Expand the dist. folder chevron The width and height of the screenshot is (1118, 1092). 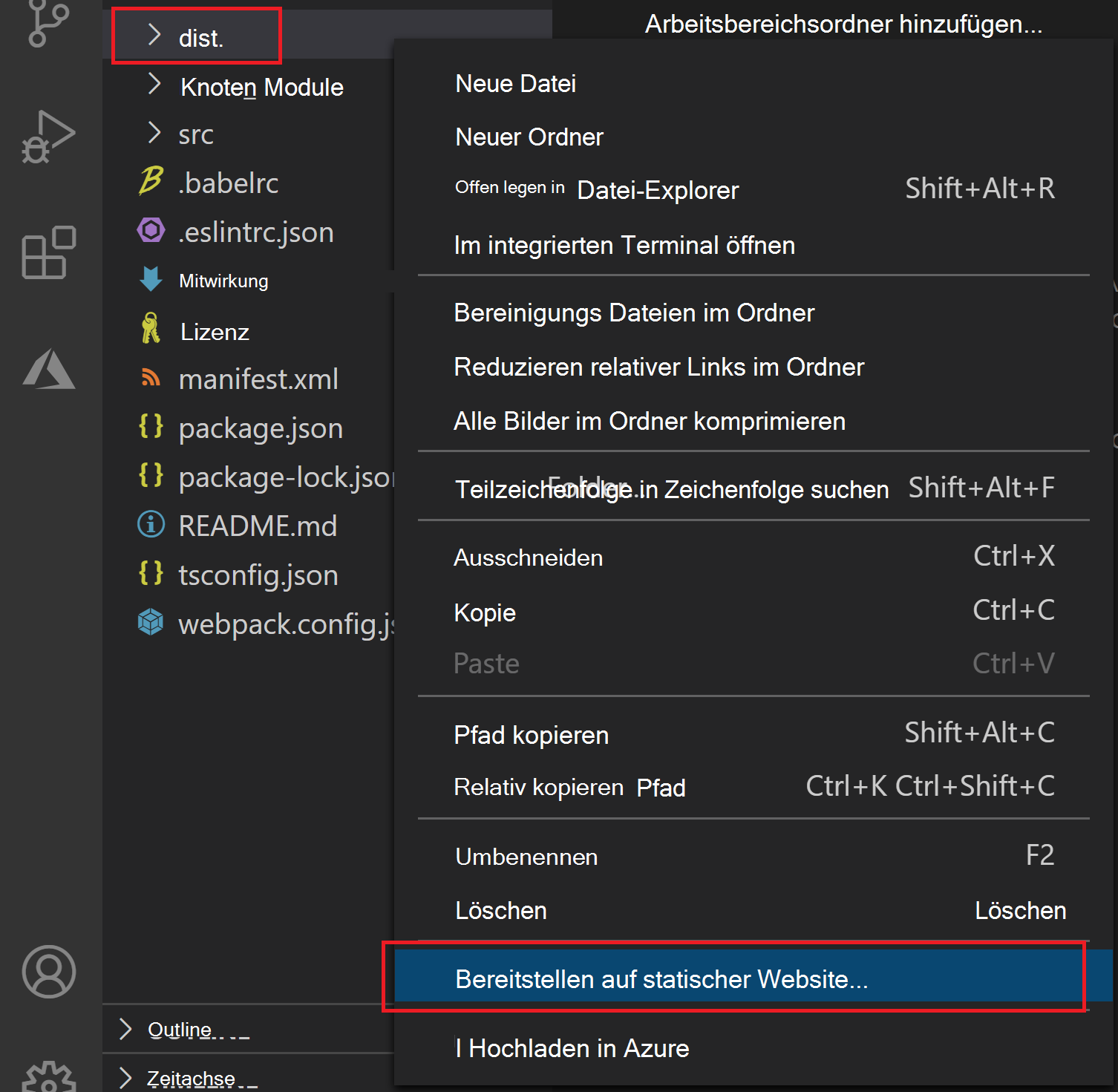pos(154,35)
